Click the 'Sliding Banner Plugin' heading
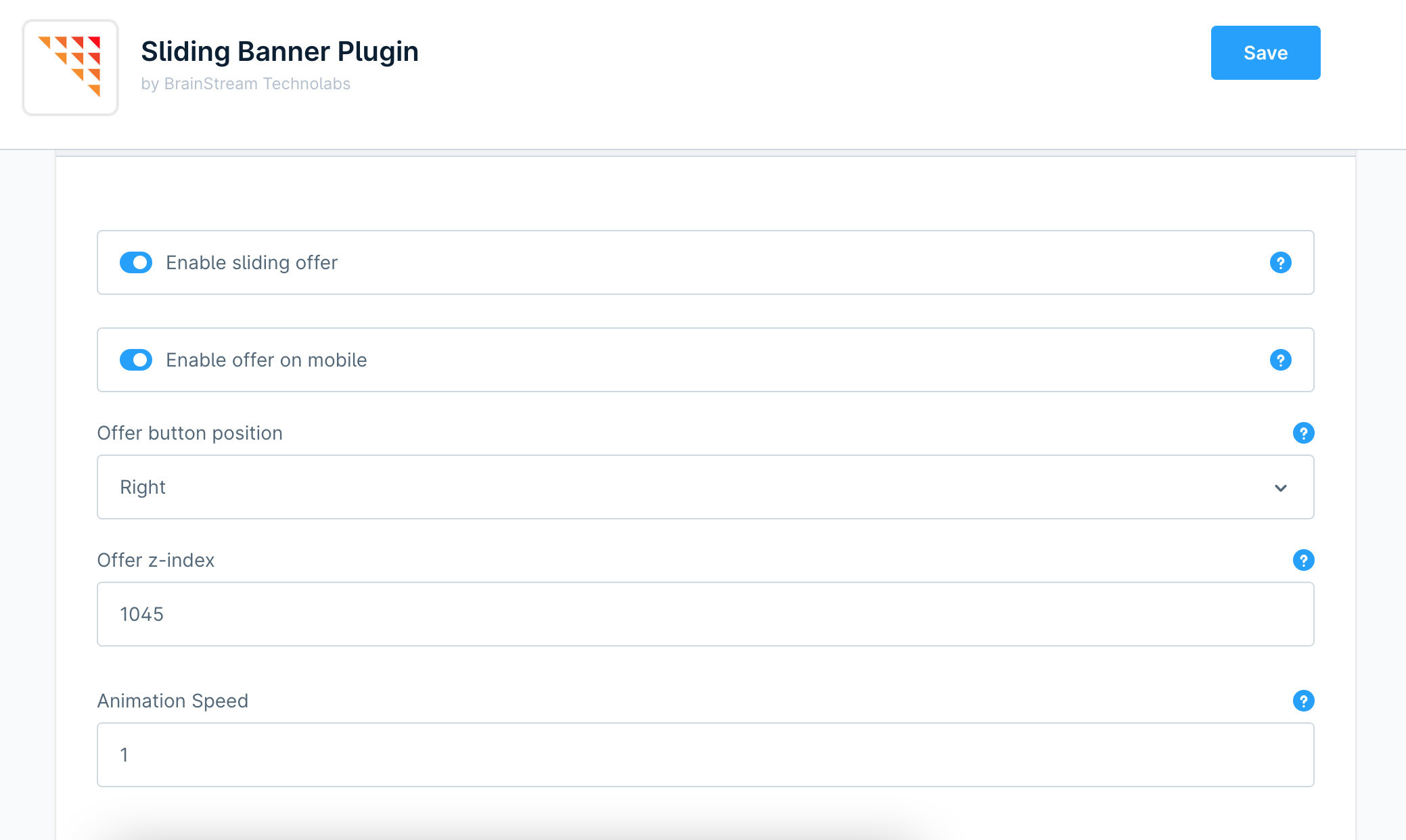1406x840 pixels. pyautogui.click(x=279, y=51)
